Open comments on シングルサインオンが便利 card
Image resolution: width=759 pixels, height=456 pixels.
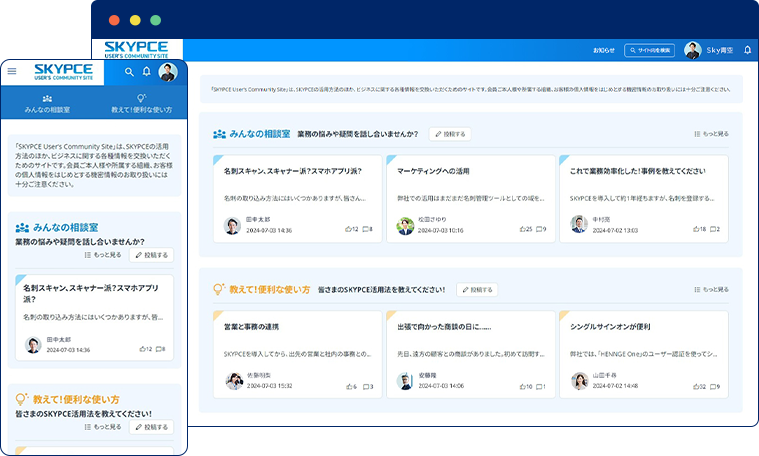pos(715,386)
